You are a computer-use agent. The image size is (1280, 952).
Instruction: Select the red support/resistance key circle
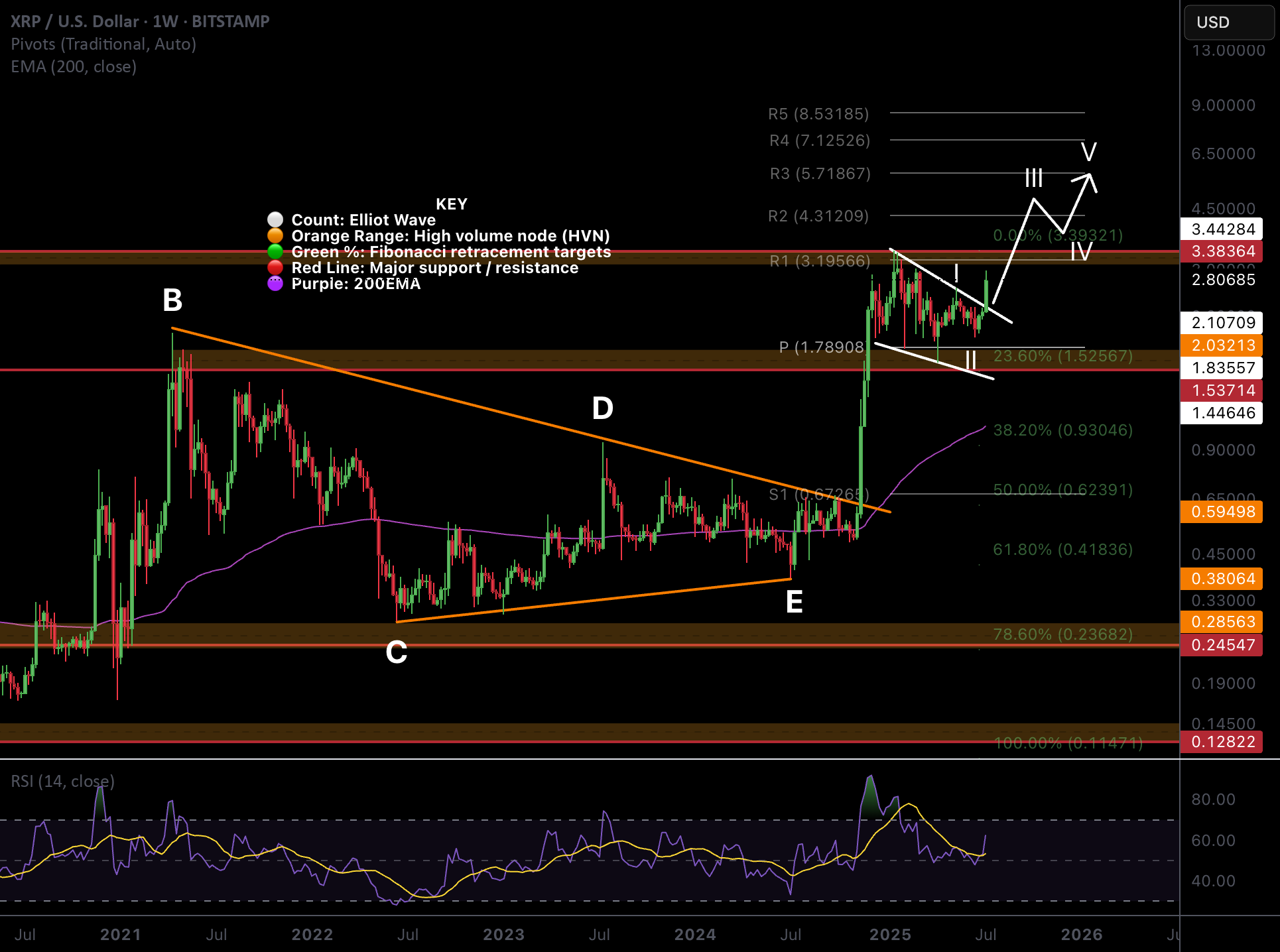coord(275,267)
